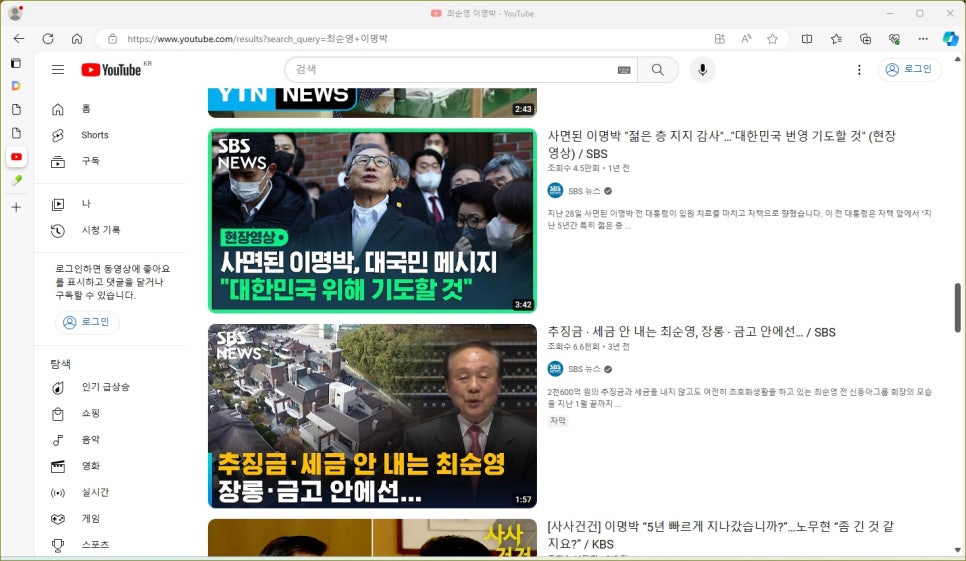The image size is (966, 561).
Task: Click the browser home icon
Action: 77,39
